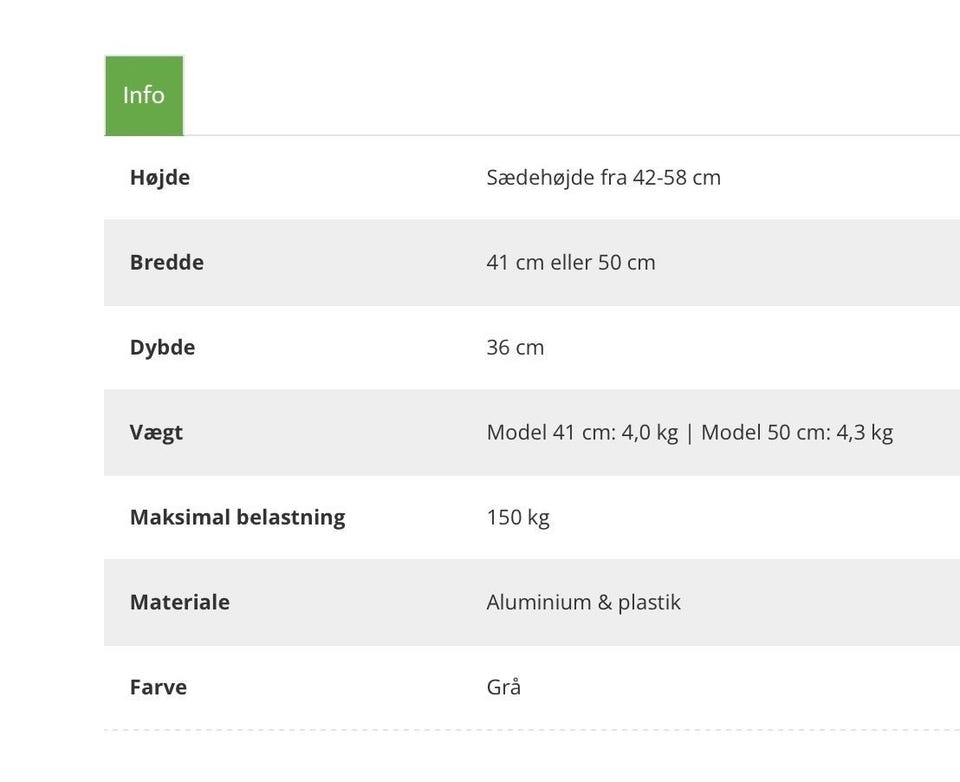Image resolution: width=960 pixels, height=782 pixels.
Task: Click the 150 kg value
Action: point(518,517)
